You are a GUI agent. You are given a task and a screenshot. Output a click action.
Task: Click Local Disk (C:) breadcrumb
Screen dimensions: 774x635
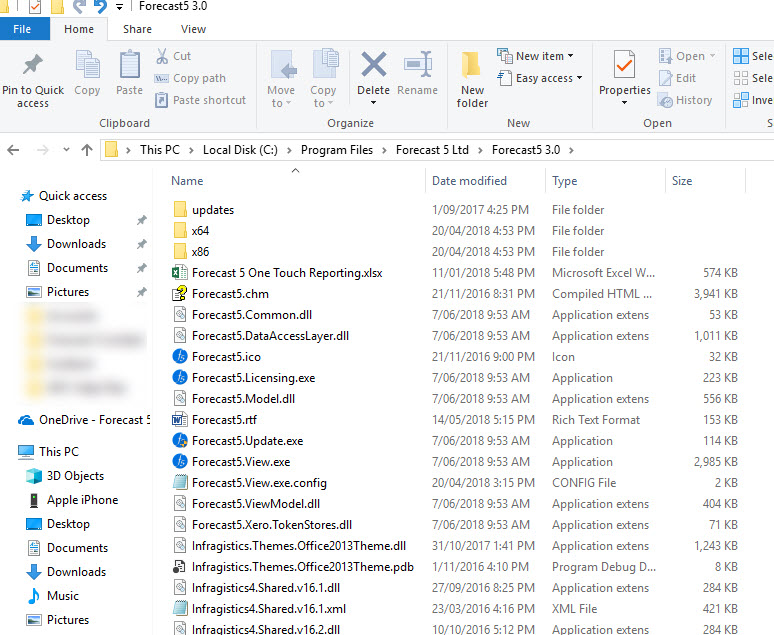(x=240, y=150)
